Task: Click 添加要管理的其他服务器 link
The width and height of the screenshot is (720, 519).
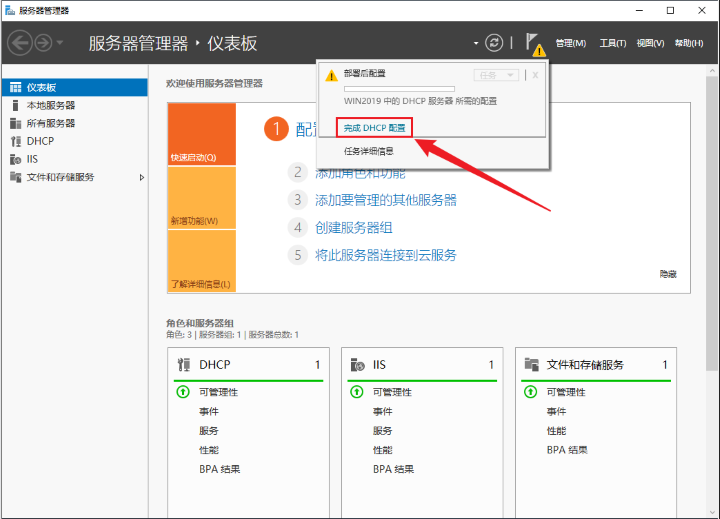Action: (386, 200)
